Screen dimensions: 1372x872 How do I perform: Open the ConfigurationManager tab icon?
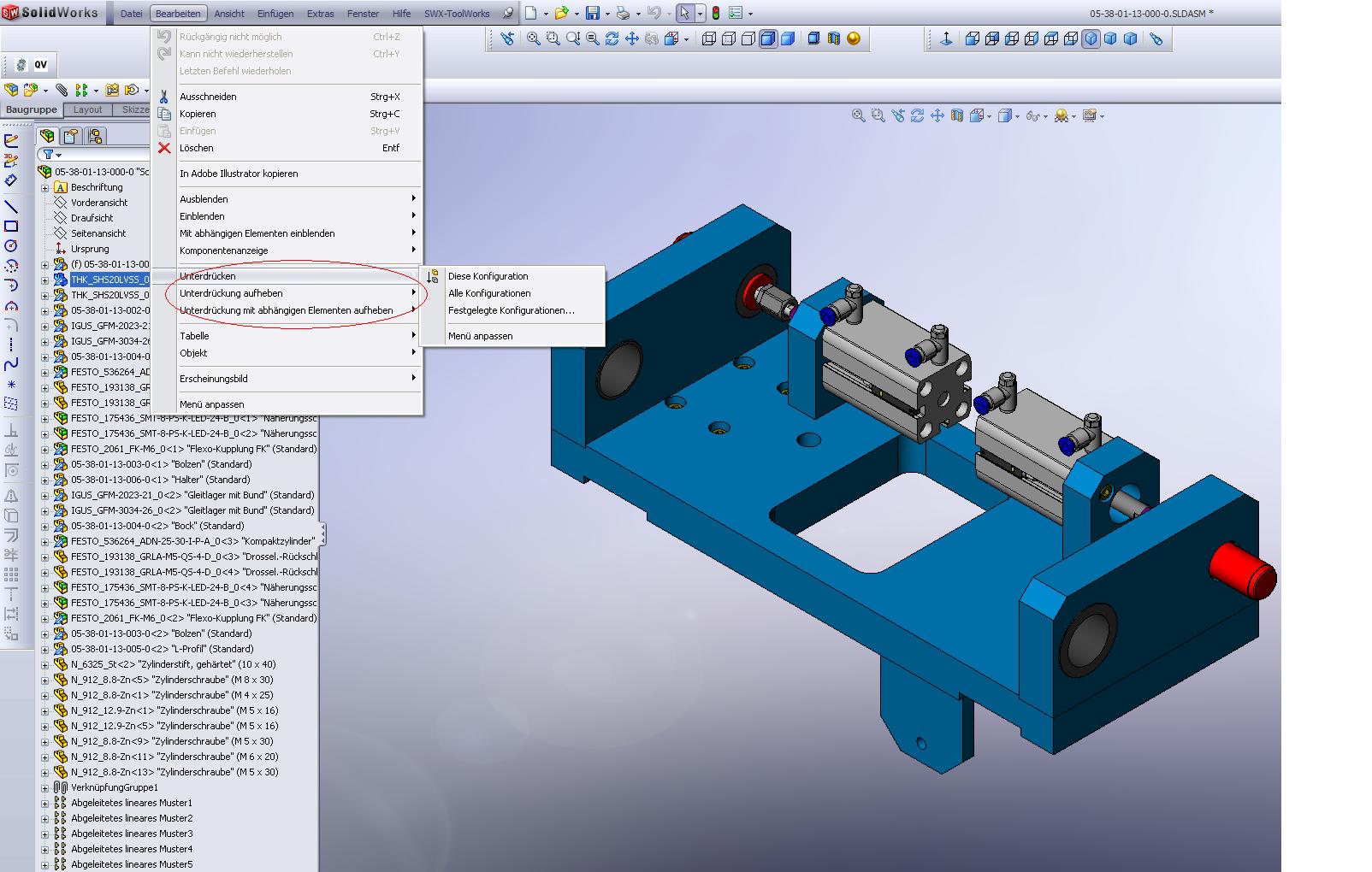pyautogui.click(x=95, y=136)
